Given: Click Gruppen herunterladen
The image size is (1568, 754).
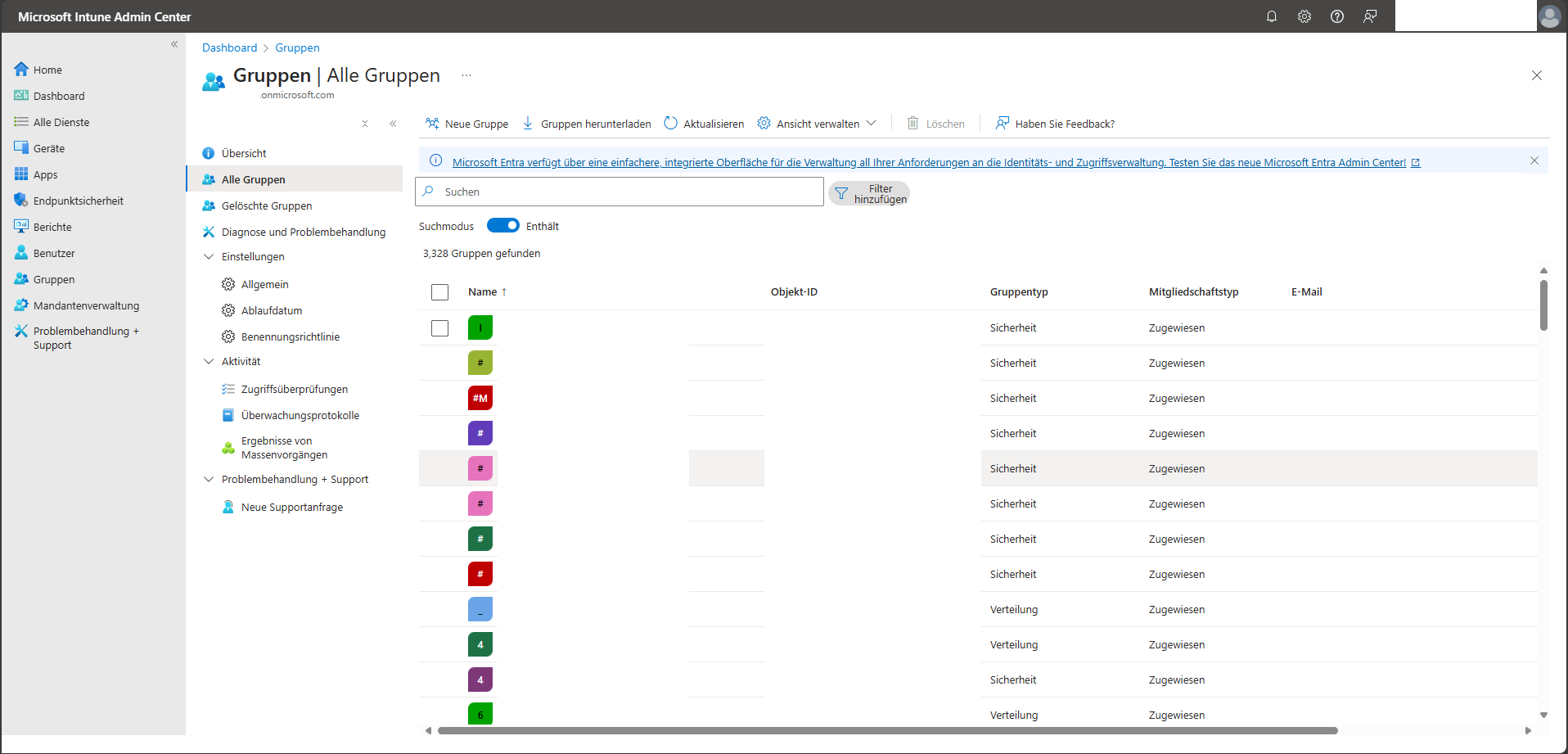Looking at the screenshot, I should (587, 124).
